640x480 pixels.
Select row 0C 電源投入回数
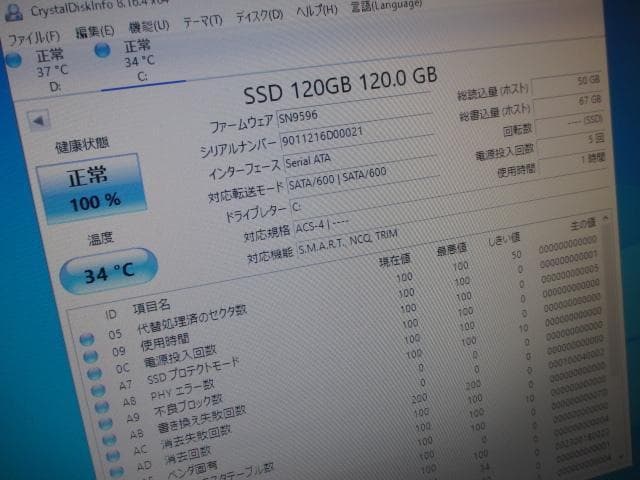[x=345, y=323]
